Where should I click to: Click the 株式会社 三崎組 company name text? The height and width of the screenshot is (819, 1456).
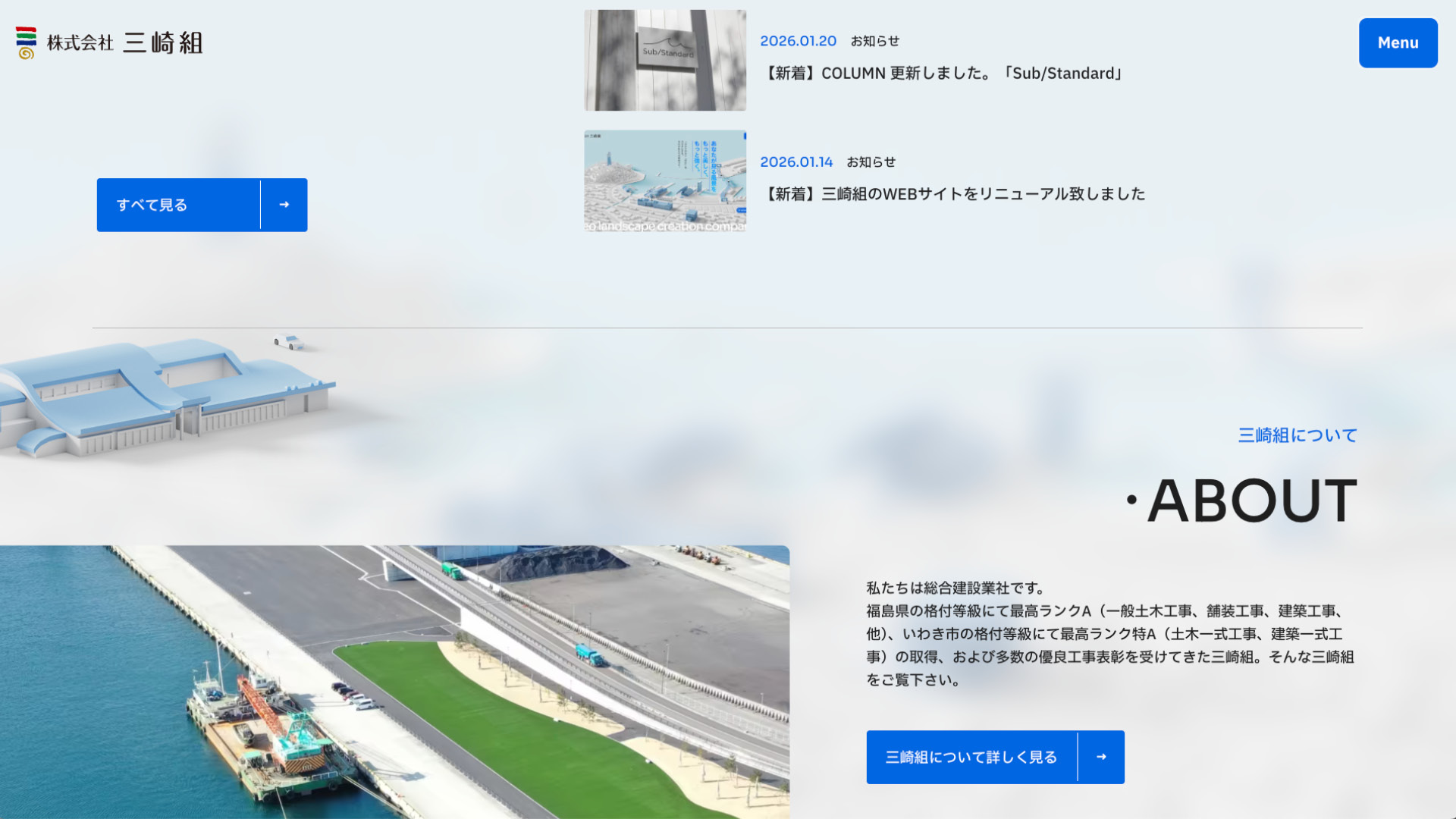coord(125,42)
